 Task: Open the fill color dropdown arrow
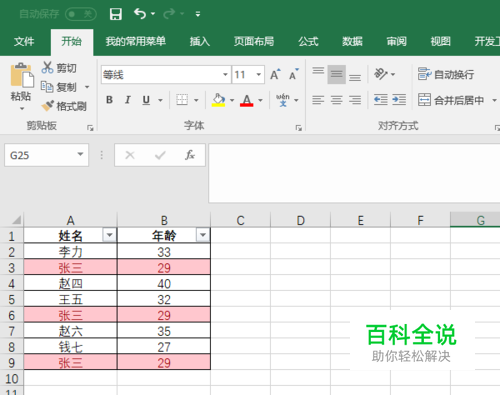(232, 100)
